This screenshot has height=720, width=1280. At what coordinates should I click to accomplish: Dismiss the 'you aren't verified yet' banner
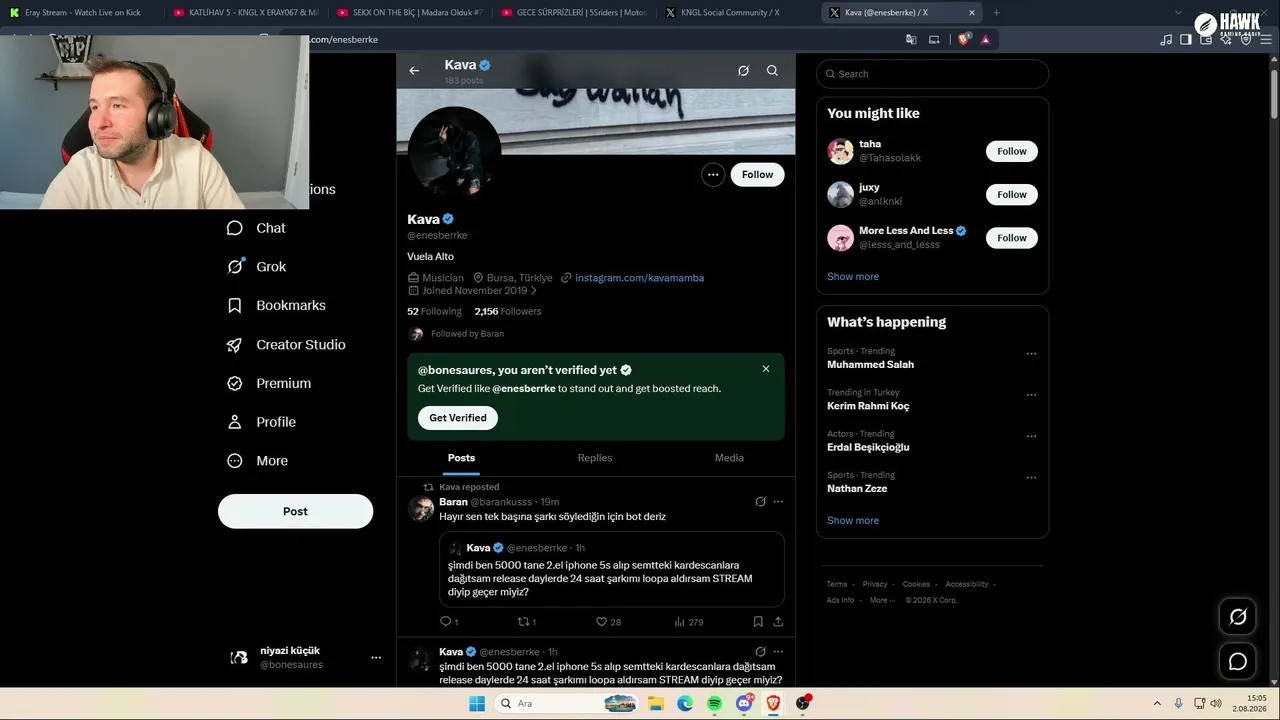coord(766,369)
